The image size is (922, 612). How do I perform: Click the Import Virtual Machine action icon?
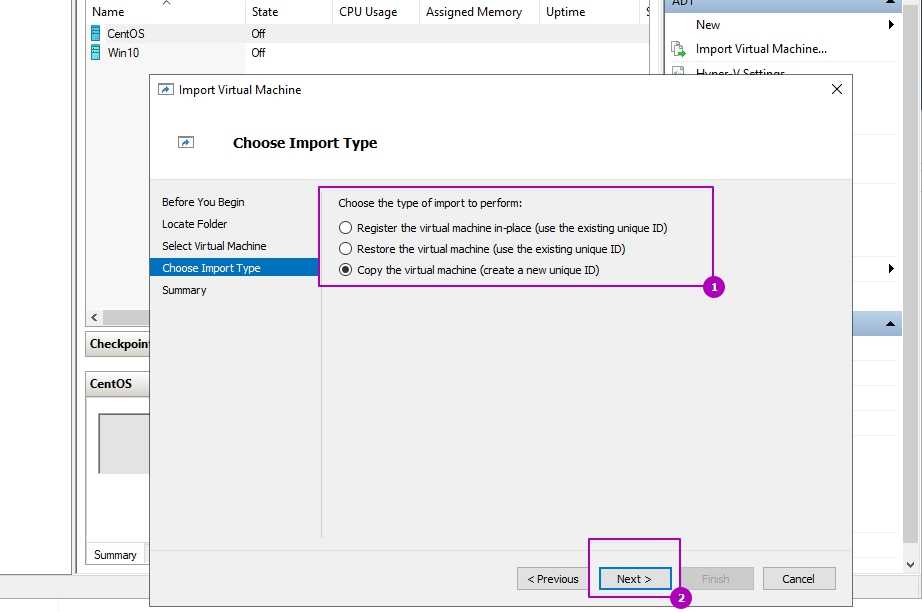(x=678, y=49)
